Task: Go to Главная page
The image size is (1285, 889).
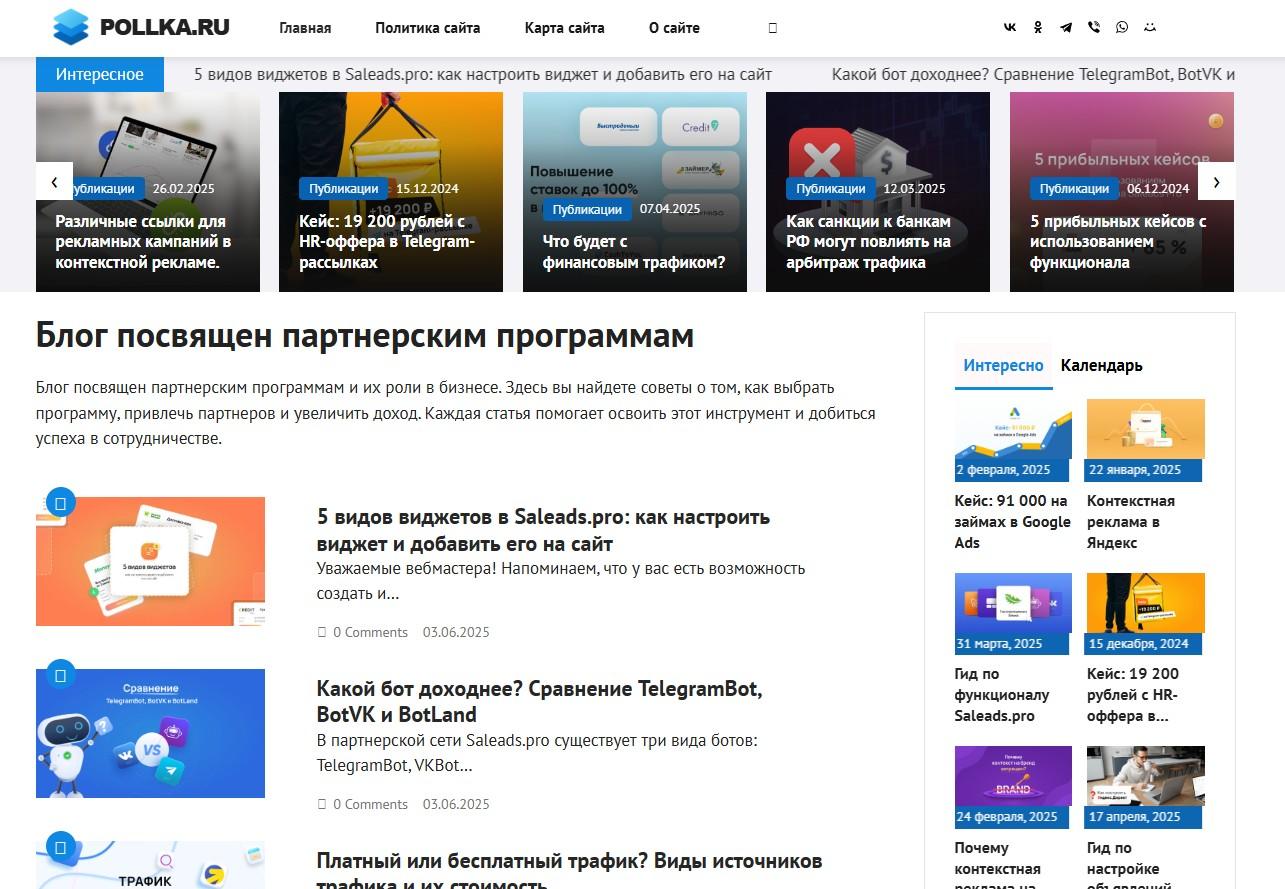Action: 305,28
